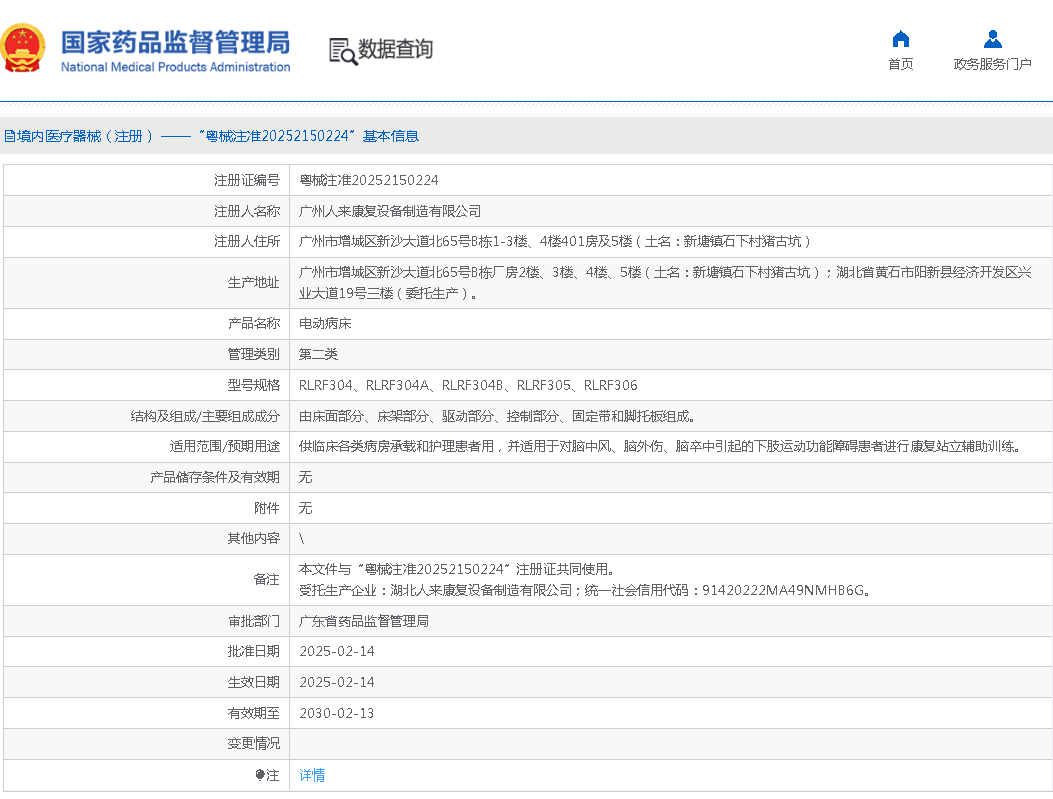This screenshot has width=1053, height=799.
Task: Click the 首页 home icon
Action: [x=899, y=38]
